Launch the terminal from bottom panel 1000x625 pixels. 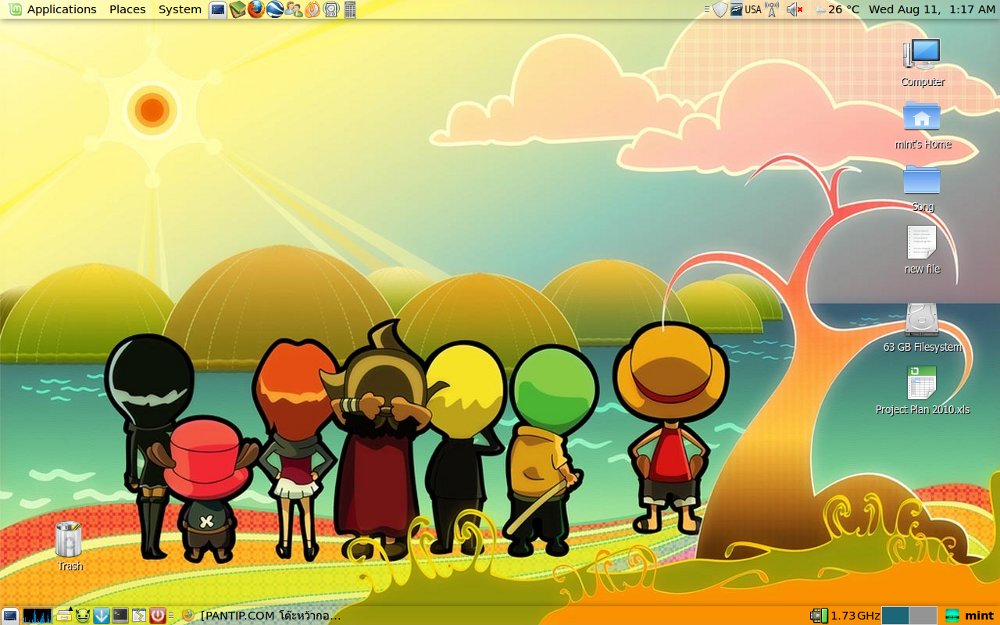[x=120, y=615]
